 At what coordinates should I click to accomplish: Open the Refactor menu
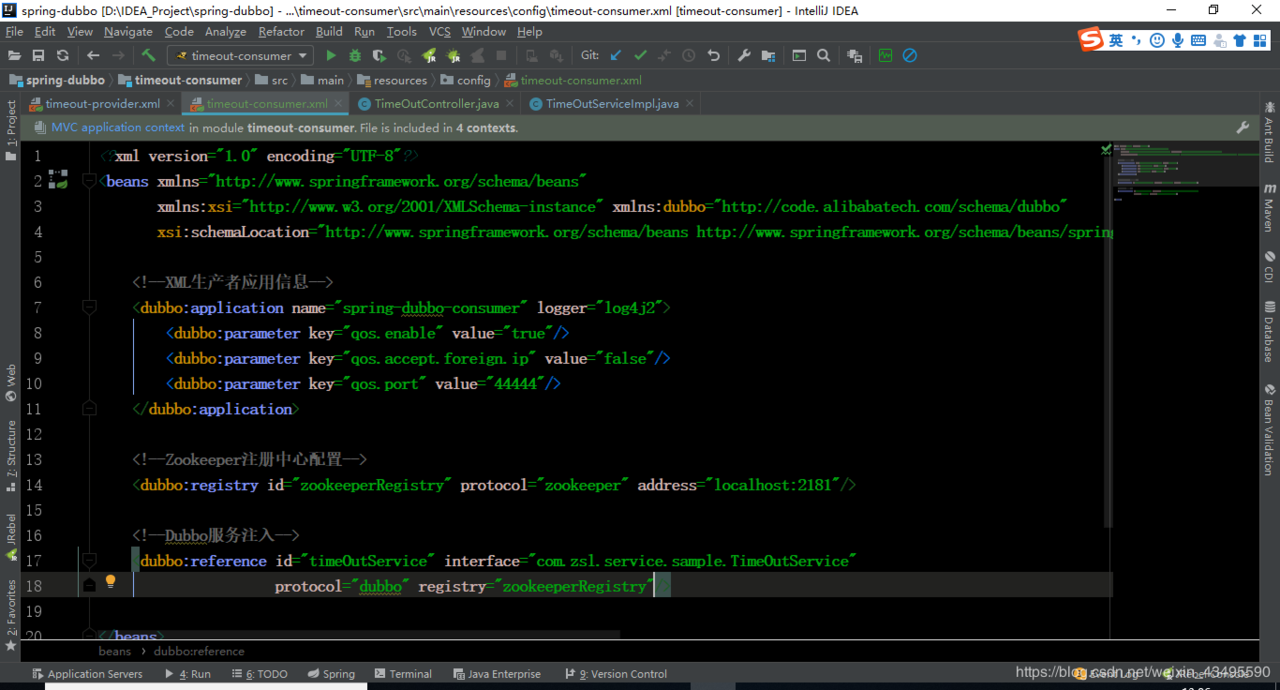tap(281, 32)
